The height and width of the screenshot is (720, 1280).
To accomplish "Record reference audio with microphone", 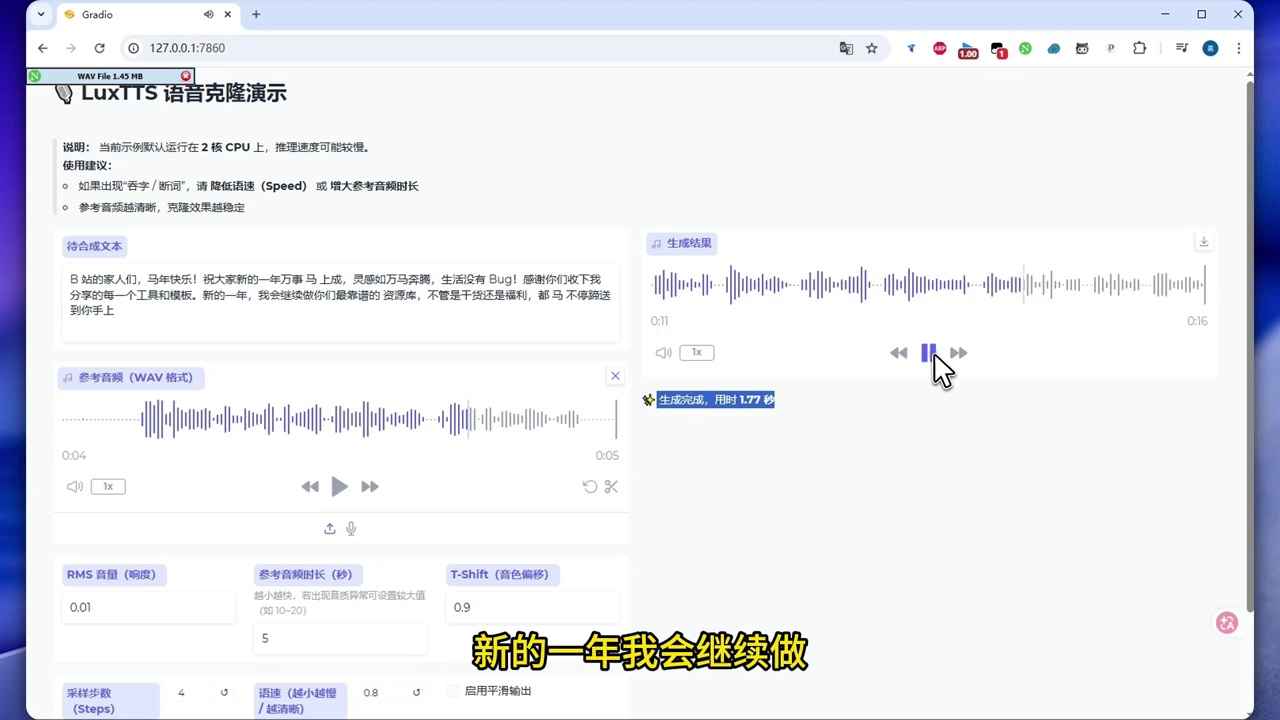I will pyautogui.click(x=351, y=528).
